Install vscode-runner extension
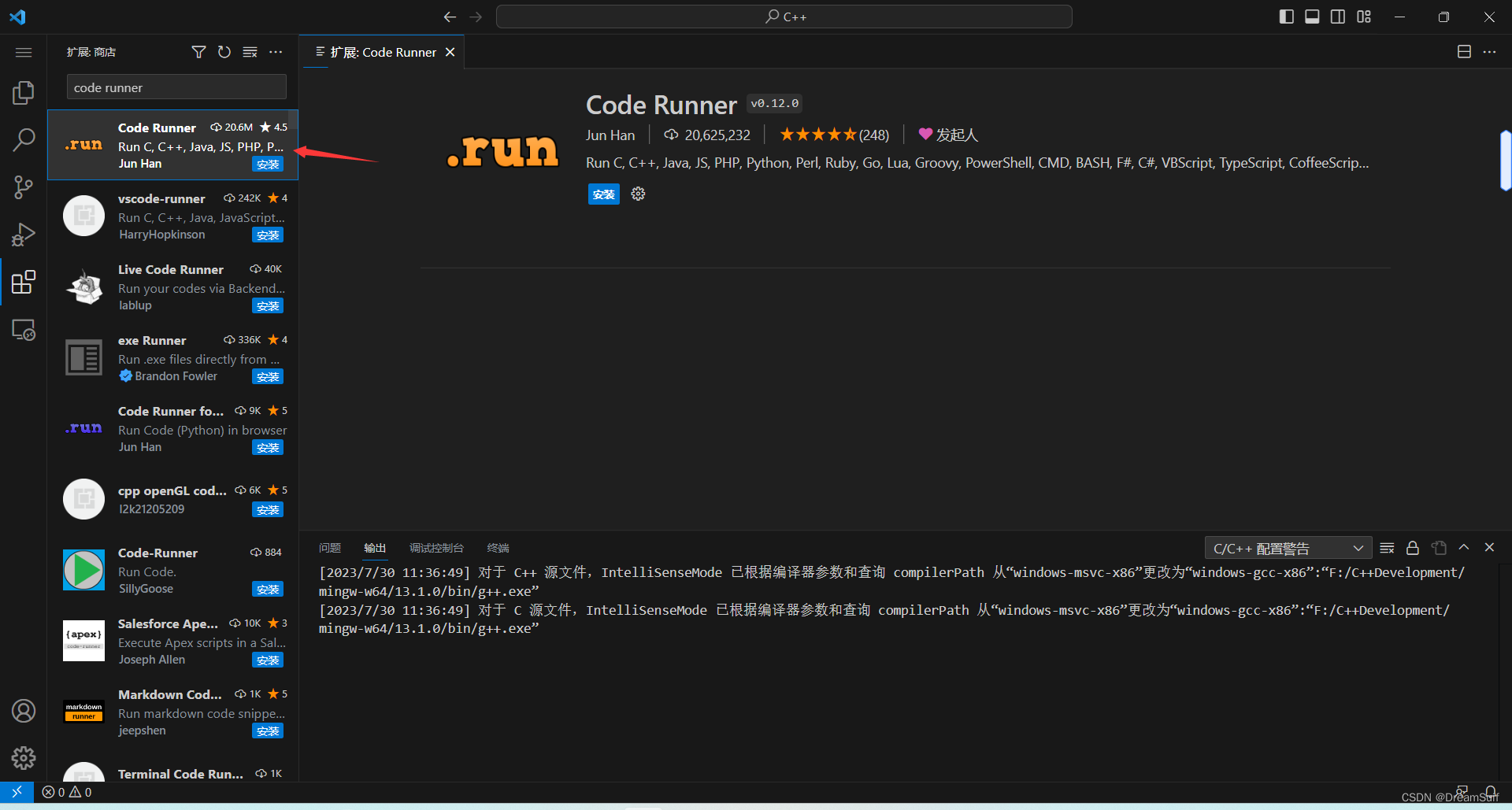This screenshot has height=810, width=1512. pyautogui.click(x=268, y=235)
